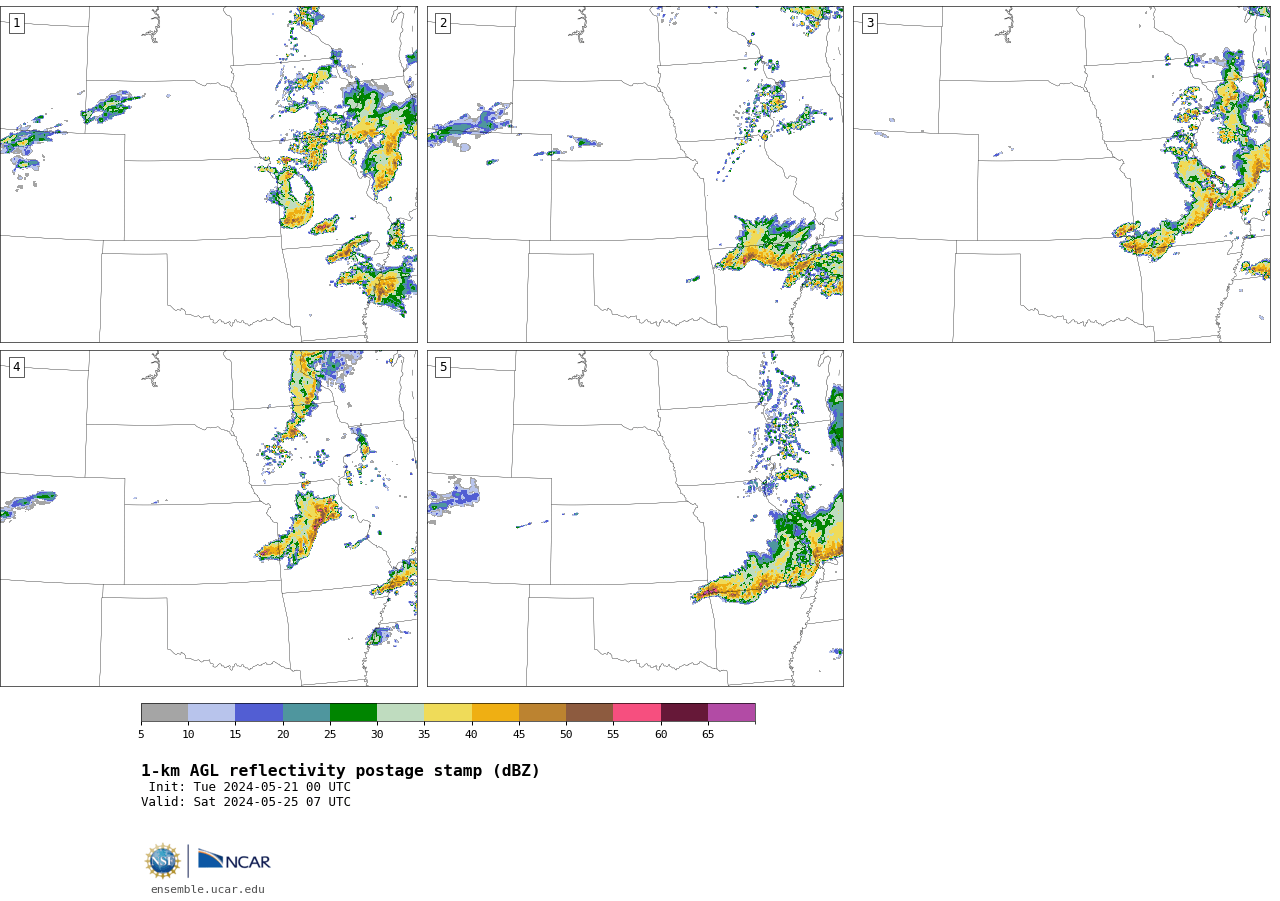Click the gray 5-10 dBZ color swatch

click(165, 713)
